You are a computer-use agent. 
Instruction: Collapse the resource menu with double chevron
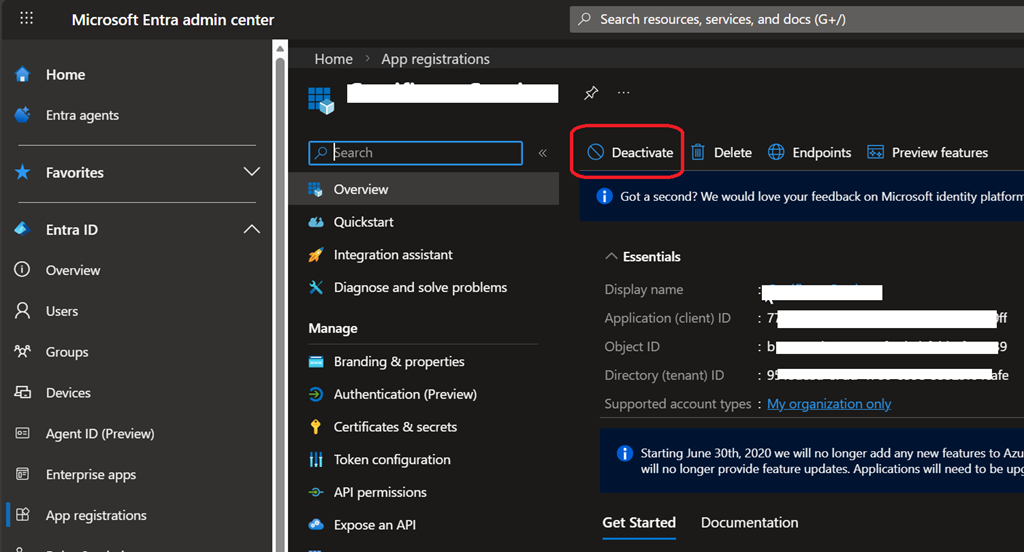pos(543,153)
